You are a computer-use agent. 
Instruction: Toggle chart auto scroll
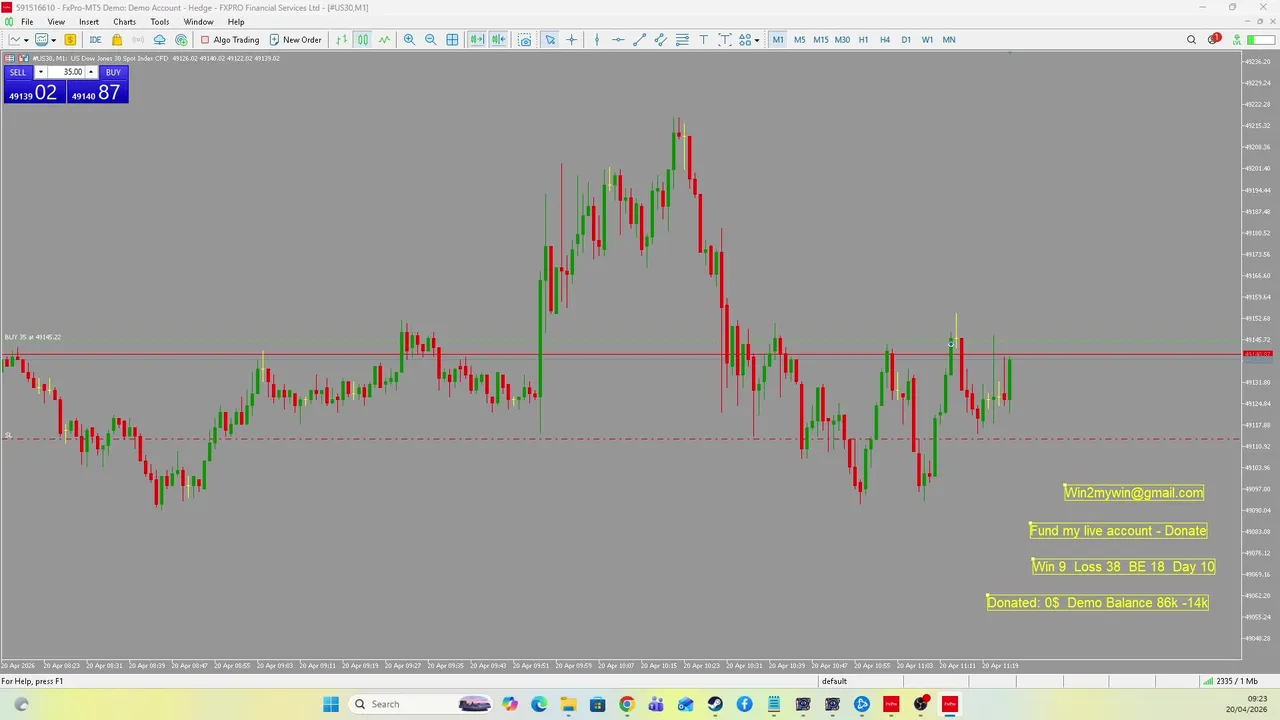click(477, 40)
